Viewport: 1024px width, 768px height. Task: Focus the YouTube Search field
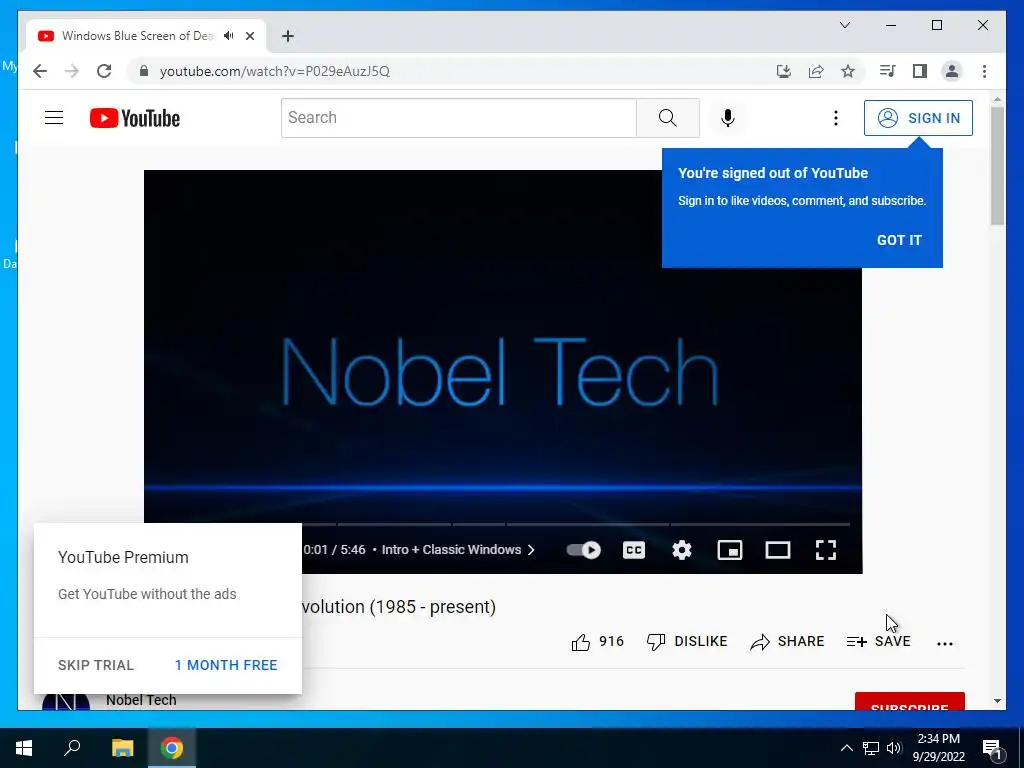(458, 118)
